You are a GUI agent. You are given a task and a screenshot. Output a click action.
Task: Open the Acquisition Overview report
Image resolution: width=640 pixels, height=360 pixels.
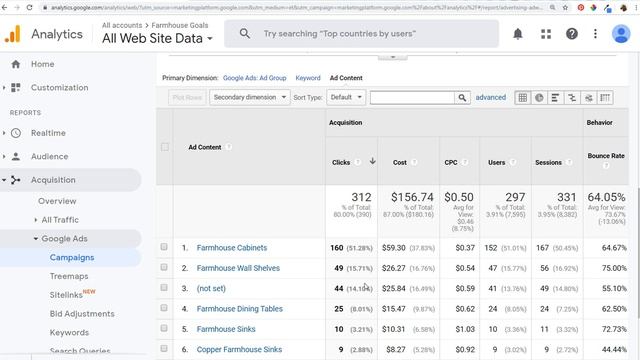(57, 201)
